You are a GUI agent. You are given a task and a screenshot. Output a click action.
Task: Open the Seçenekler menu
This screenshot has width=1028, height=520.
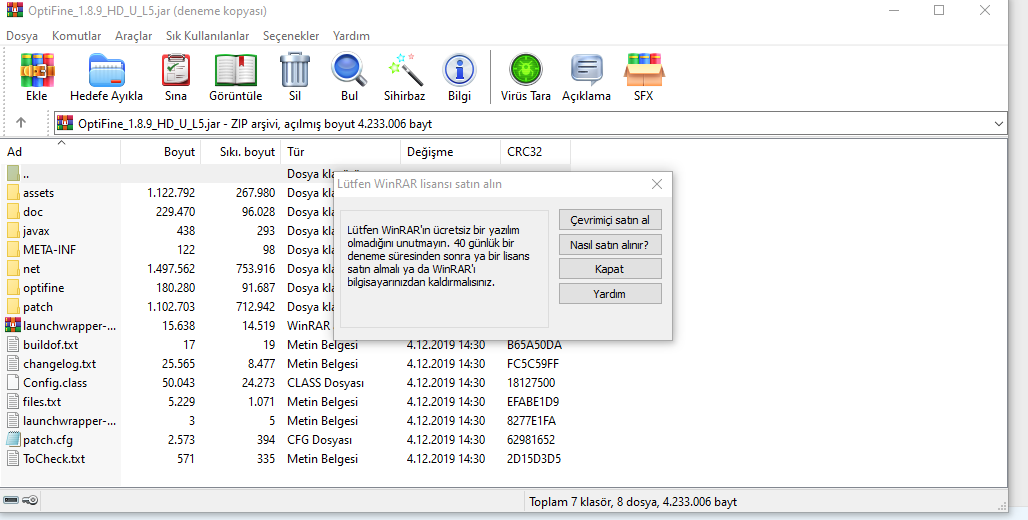291,36
